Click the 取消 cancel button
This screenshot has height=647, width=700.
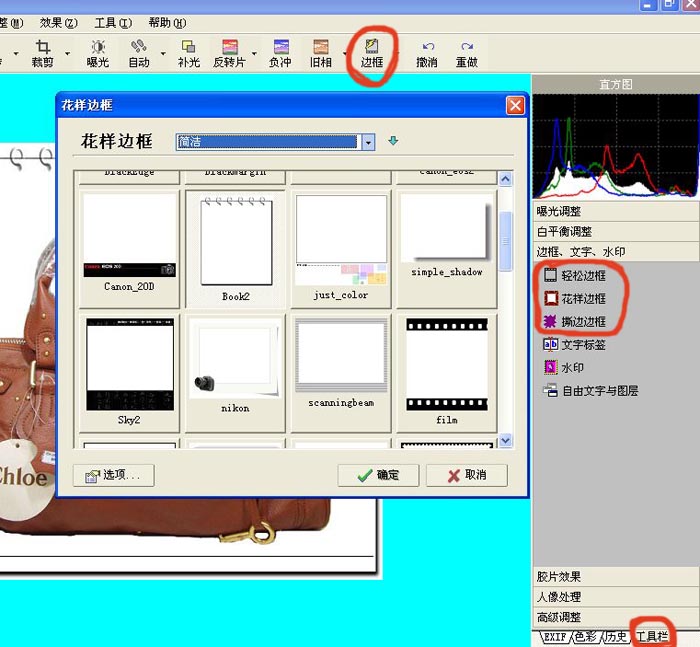467,475
